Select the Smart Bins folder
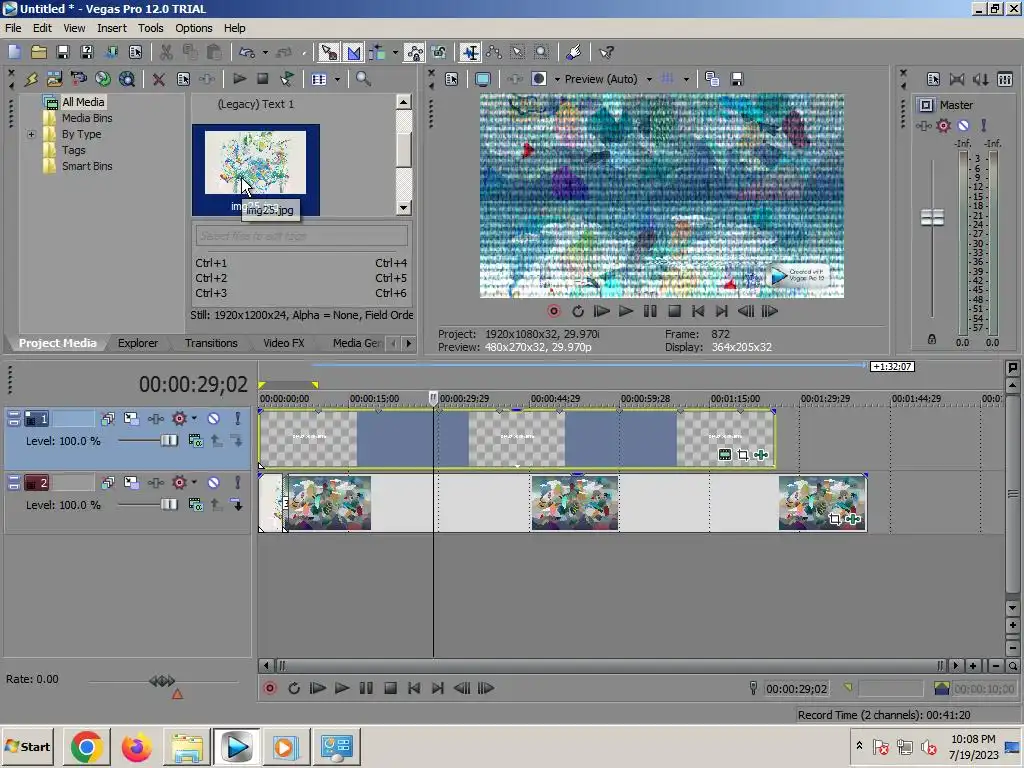This screenshot has height=768, width=1024. click(x=87, y=166)
